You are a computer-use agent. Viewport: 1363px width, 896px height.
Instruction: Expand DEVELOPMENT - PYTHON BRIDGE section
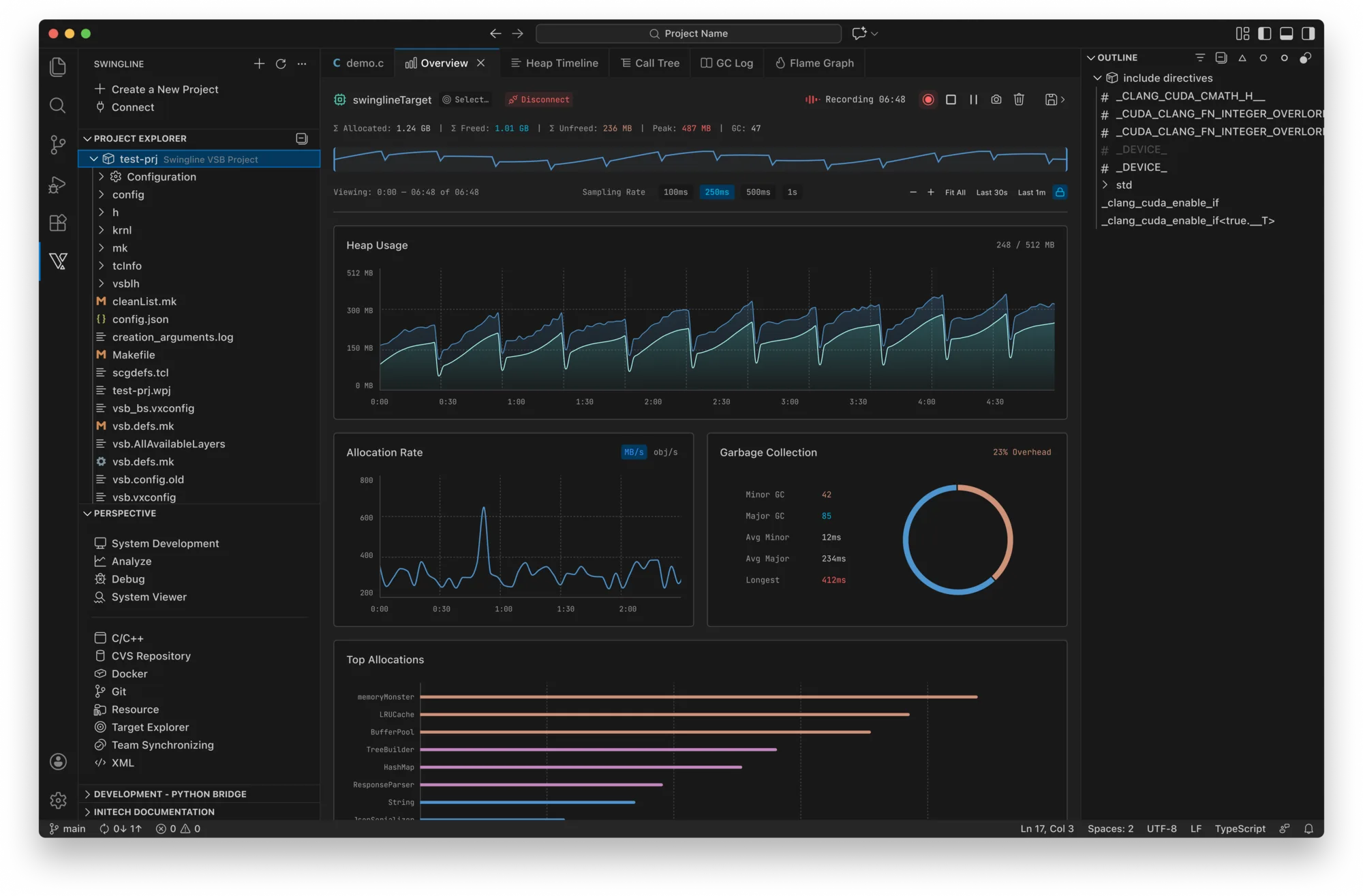87,794
